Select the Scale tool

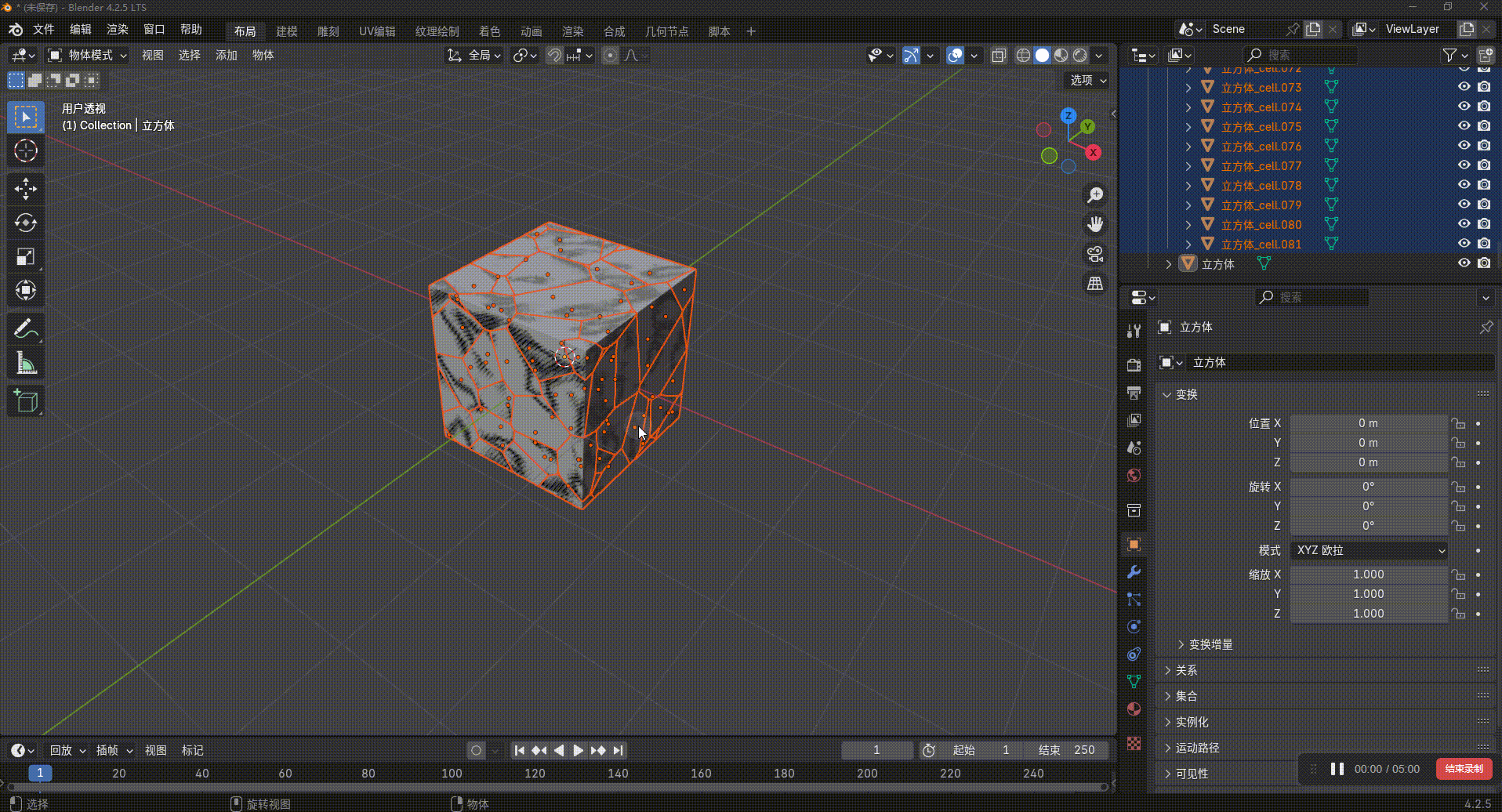pyautogui.click(x=25, y=257)
